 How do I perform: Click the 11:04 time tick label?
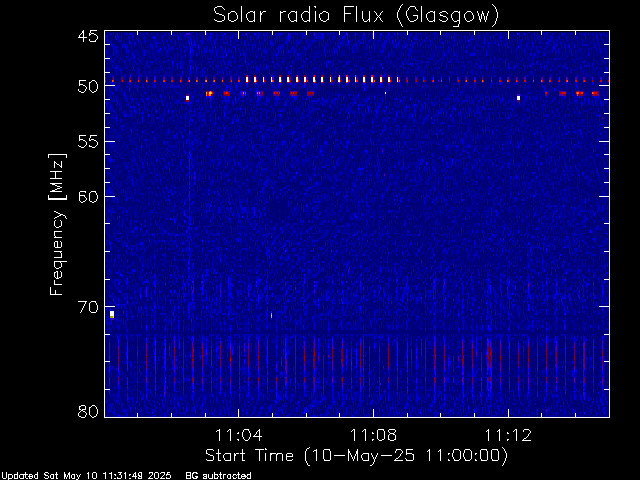click(239, 435)
